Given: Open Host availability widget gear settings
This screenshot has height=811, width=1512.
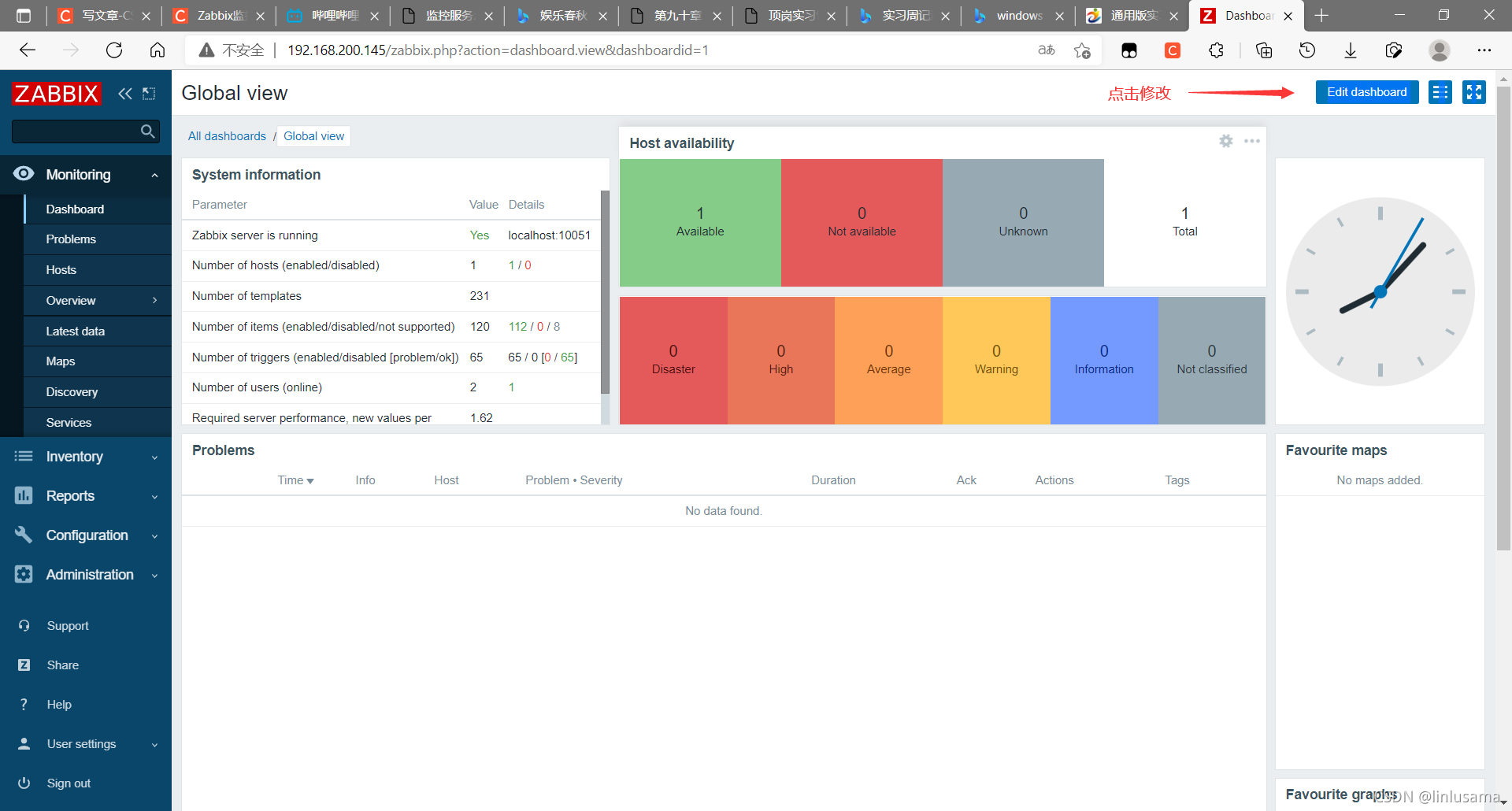Looking at the screenshot, I should 1226,141.
